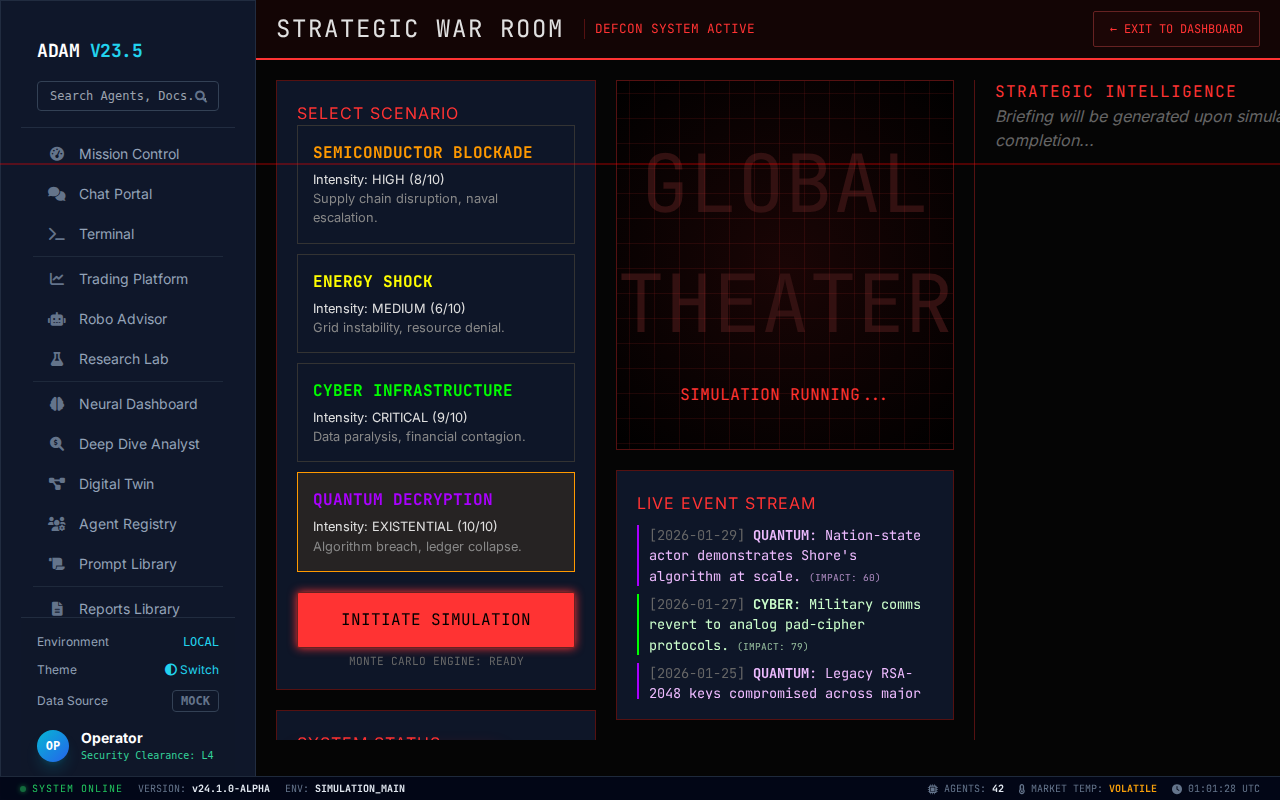This screenshot has height=800, width=1280.
Task: Focus the Search Agents, Docs field
Action: coord(120,96)
